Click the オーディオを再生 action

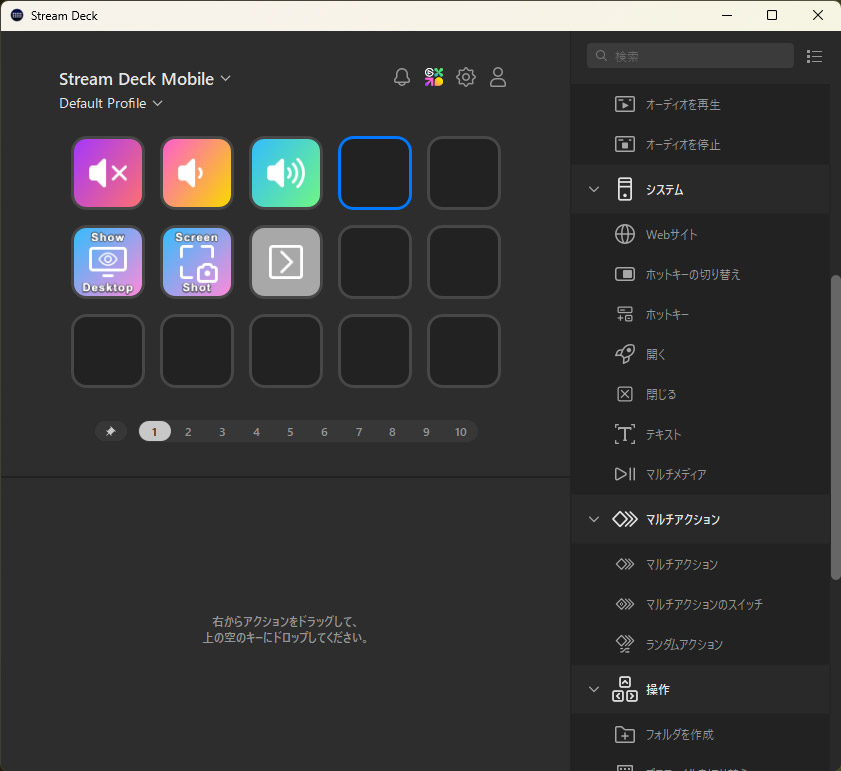[x=700, y=104]
